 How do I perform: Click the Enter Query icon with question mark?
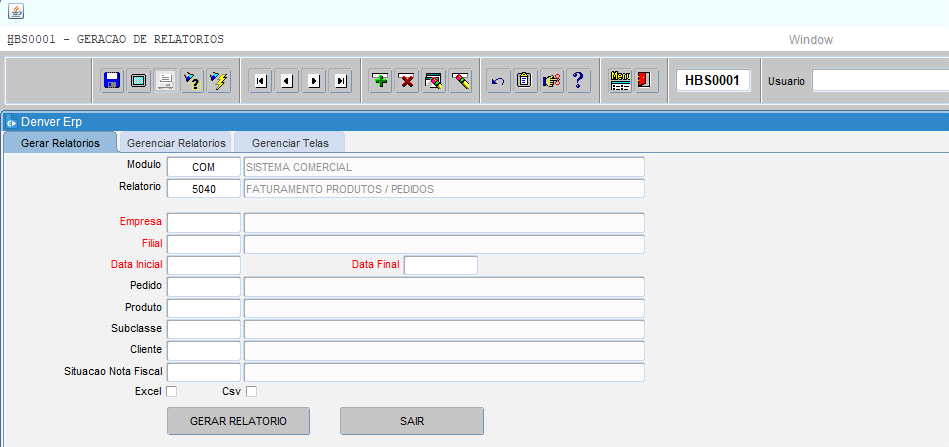click(x=192, y=81)
